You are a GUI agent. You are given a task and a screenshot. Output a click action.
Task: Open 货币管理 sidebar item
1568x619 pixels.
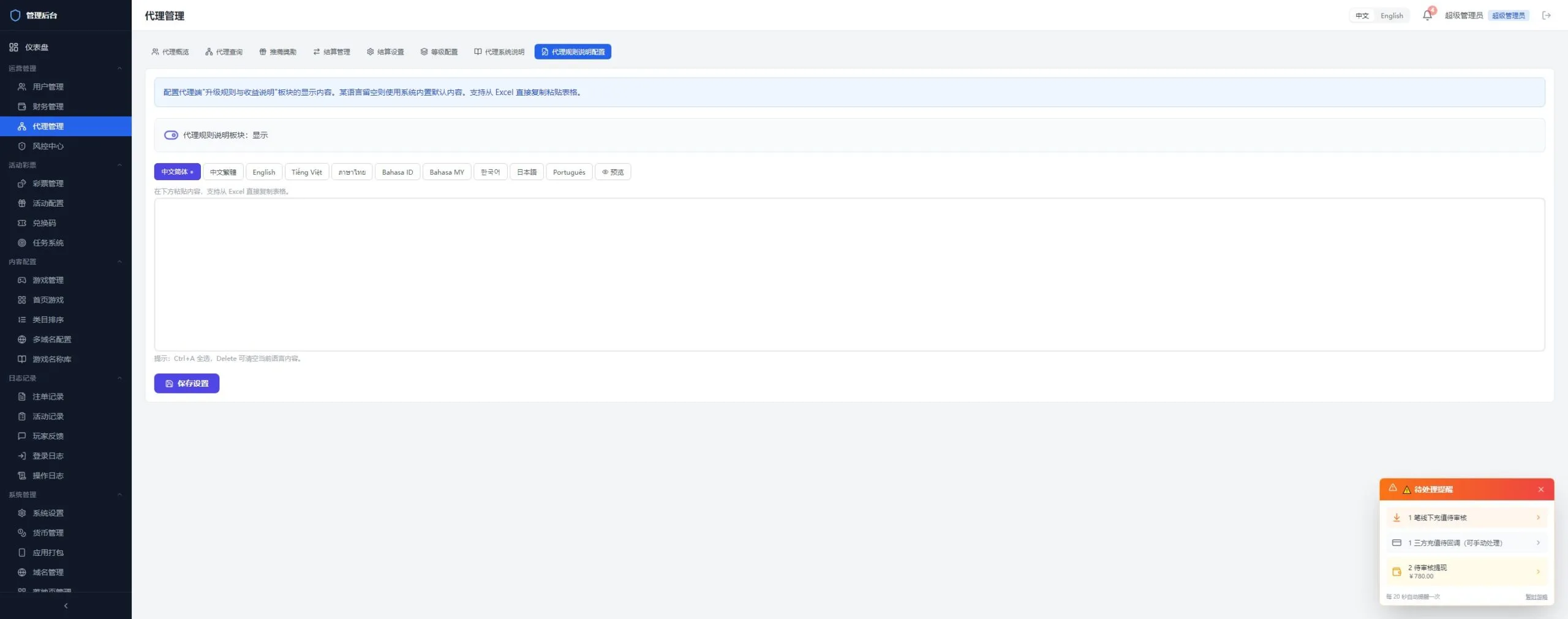(x=66, y=533)
